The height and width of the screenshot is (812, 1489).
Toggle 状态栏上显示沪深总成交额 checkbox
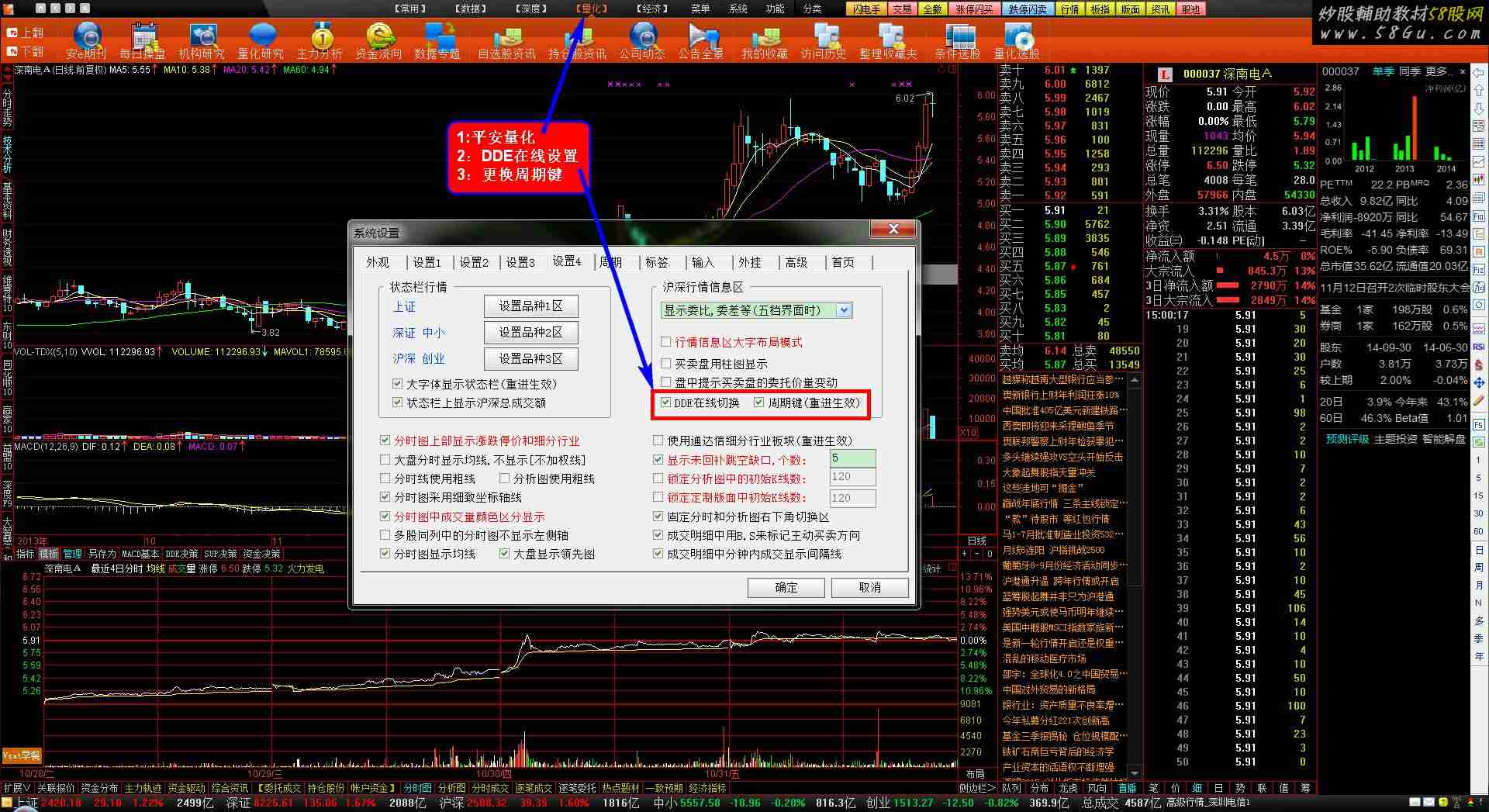pos(398,403)
